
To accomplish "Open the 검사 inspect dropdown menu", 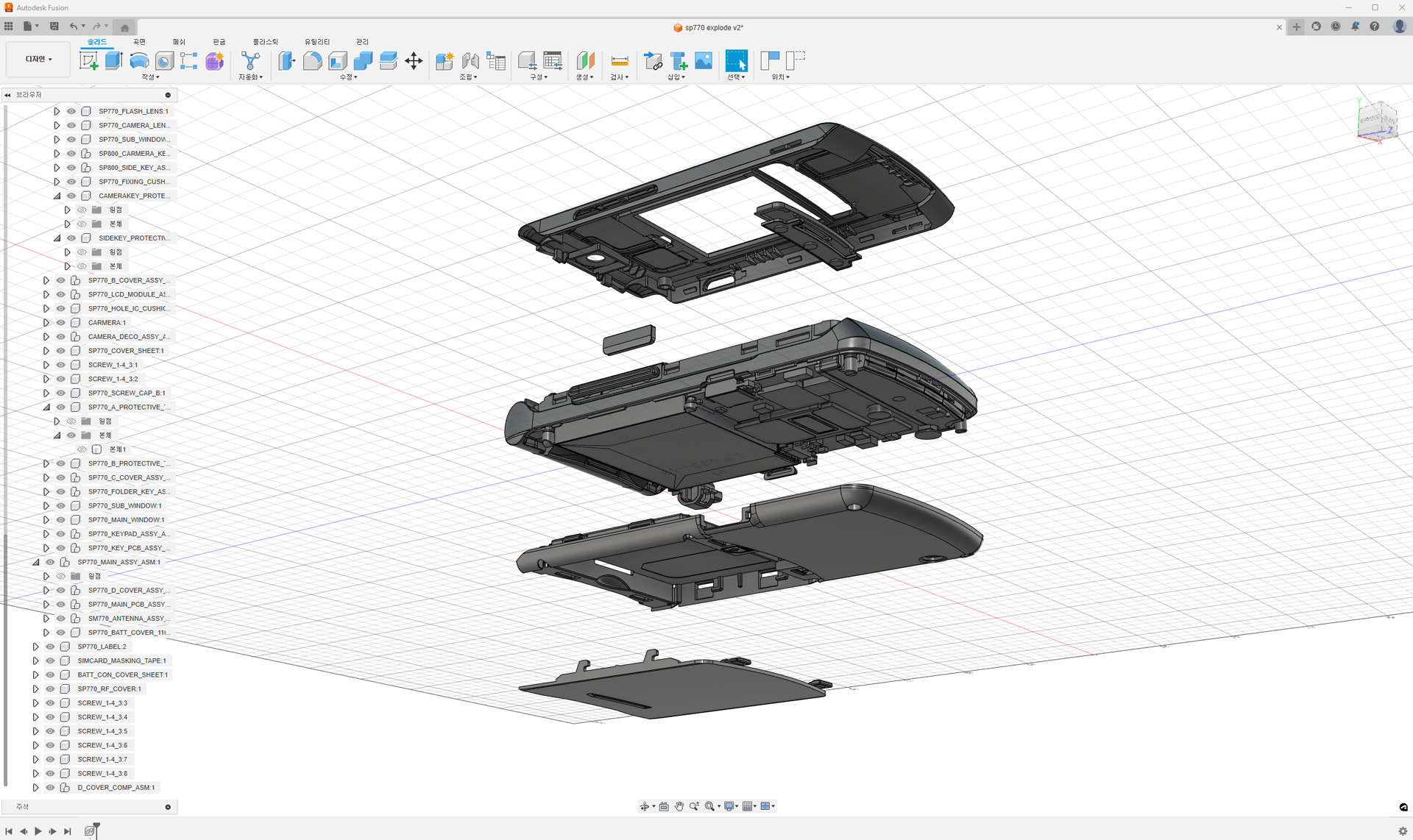I will (620, 76).
